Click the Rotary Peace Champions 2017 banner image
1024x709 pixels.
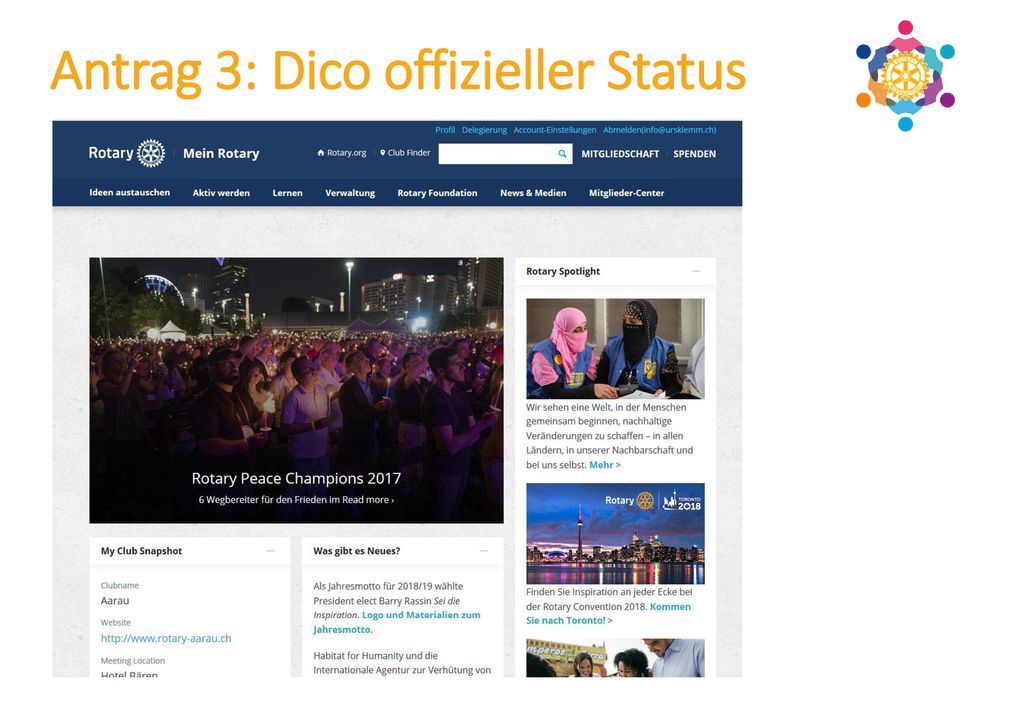296,390
